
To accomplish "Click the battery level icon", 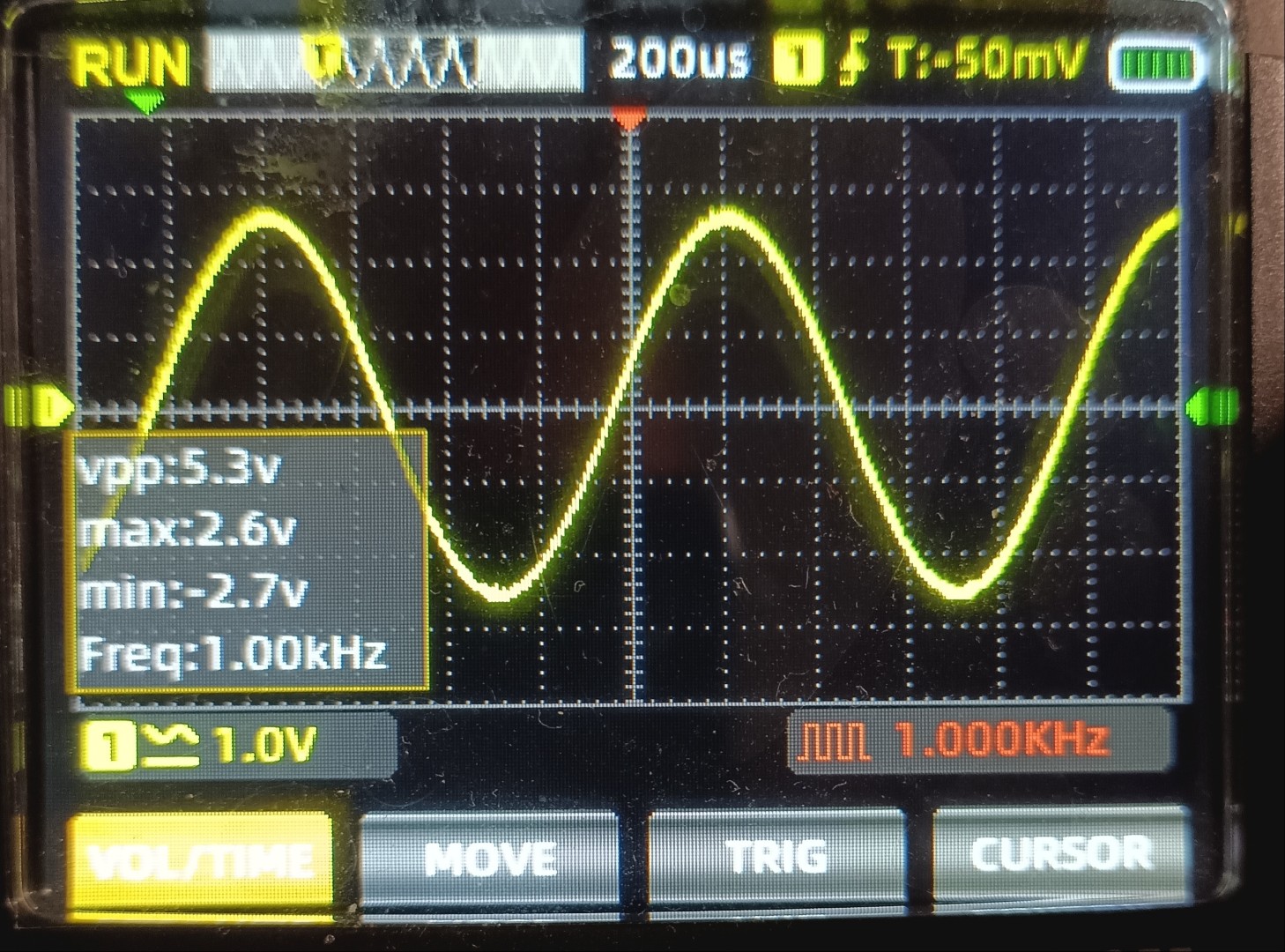I will pyautogui.click(x=1155, y=66).
